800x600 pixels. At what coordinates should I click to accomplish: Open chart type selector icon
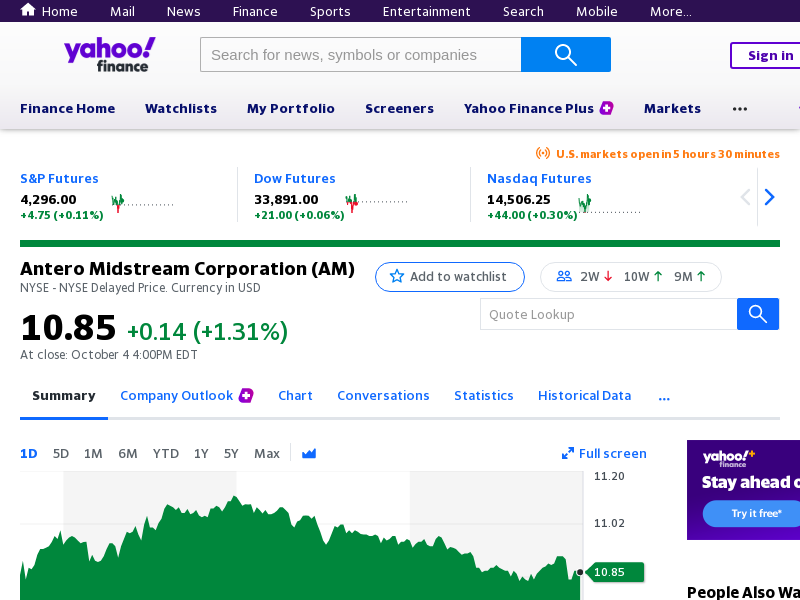(309, 454)
